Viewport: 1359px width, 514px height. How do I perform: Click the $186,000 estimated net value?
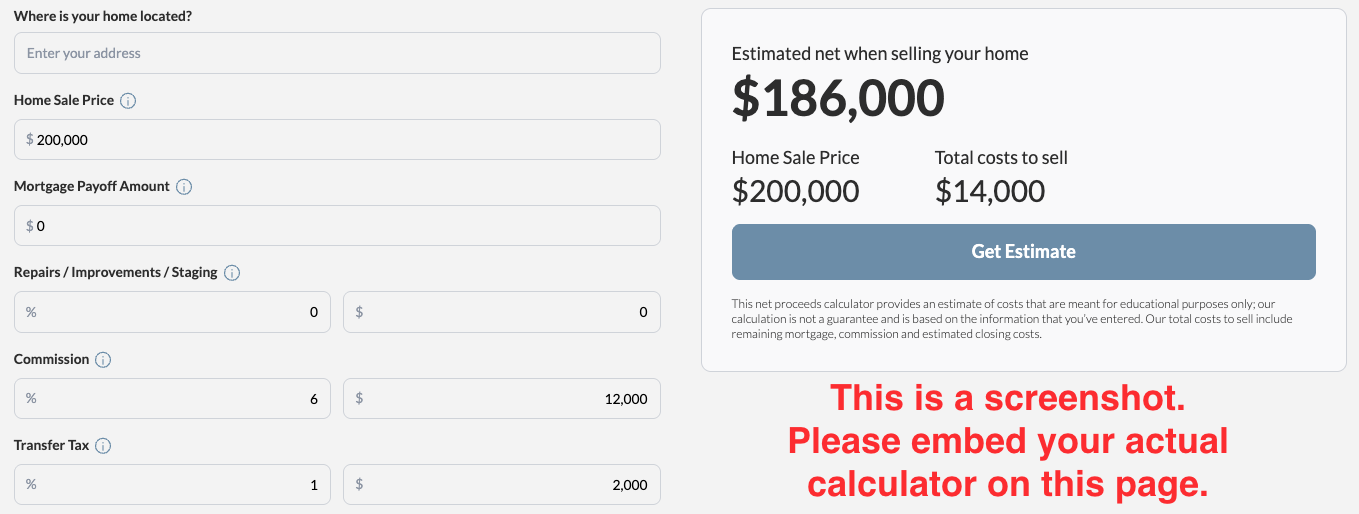point(838,98)
